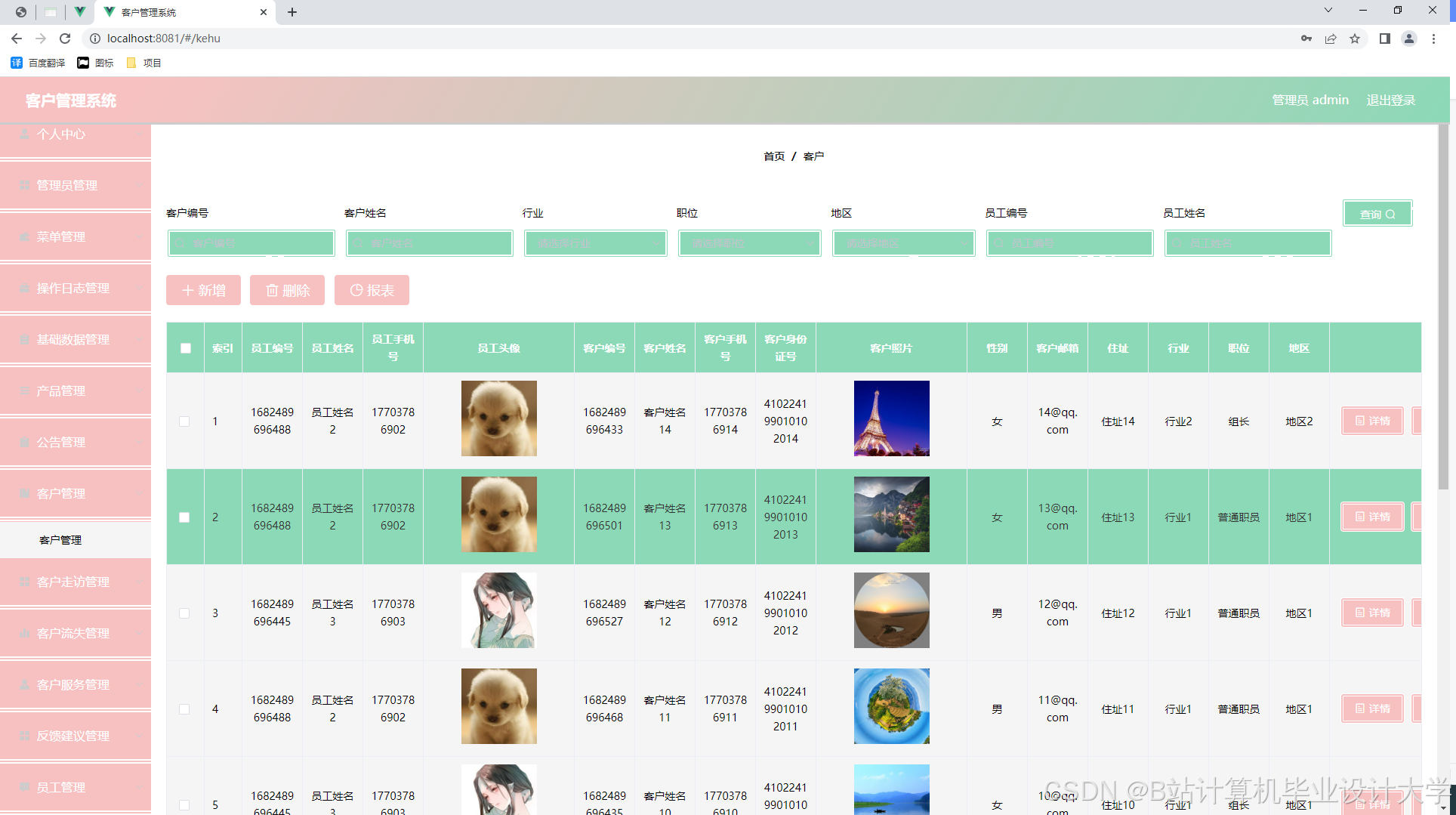Click the page vertical scrollbar
1456x815 pixels.
point(1443,306)
